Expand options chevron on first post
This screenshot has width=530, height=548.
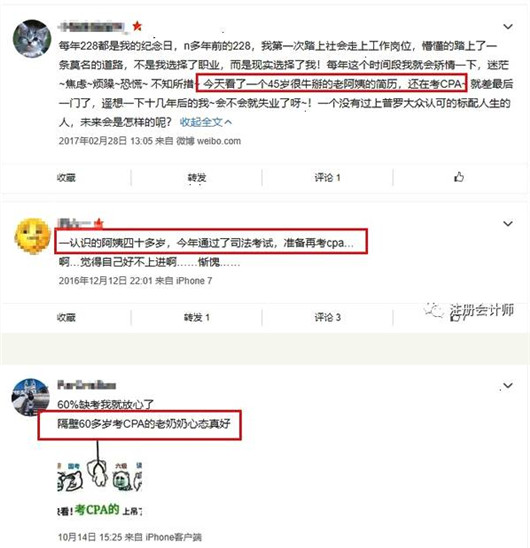508,27
